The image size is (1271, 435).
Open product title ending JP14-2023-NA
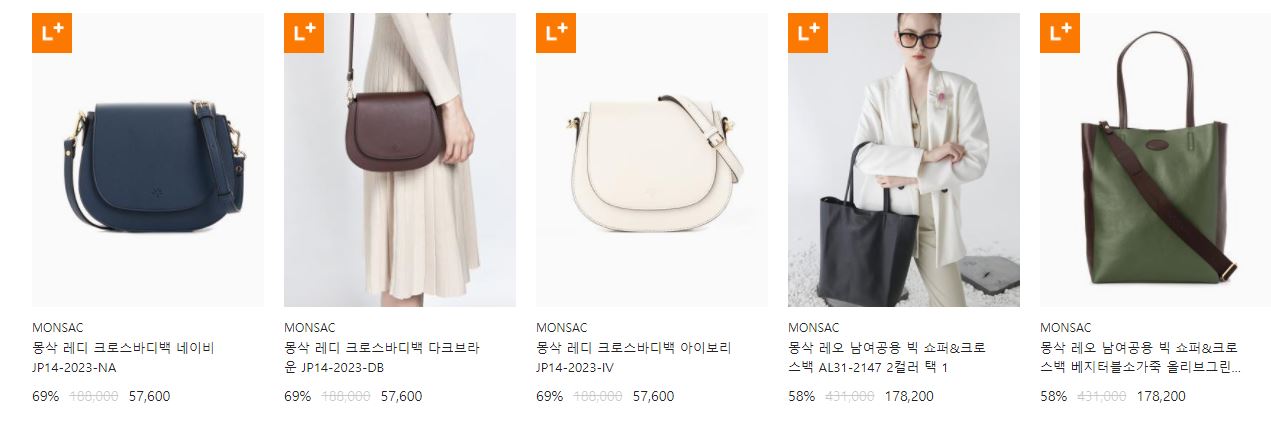[x=123, y=357]
